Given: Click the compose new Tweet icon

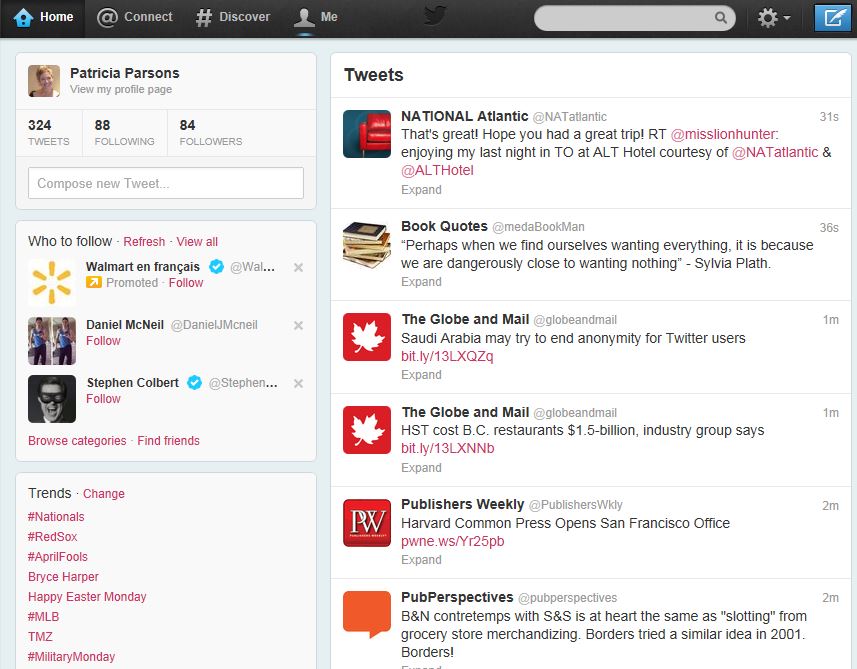Looking at the screenshot, I should [831, 18].
